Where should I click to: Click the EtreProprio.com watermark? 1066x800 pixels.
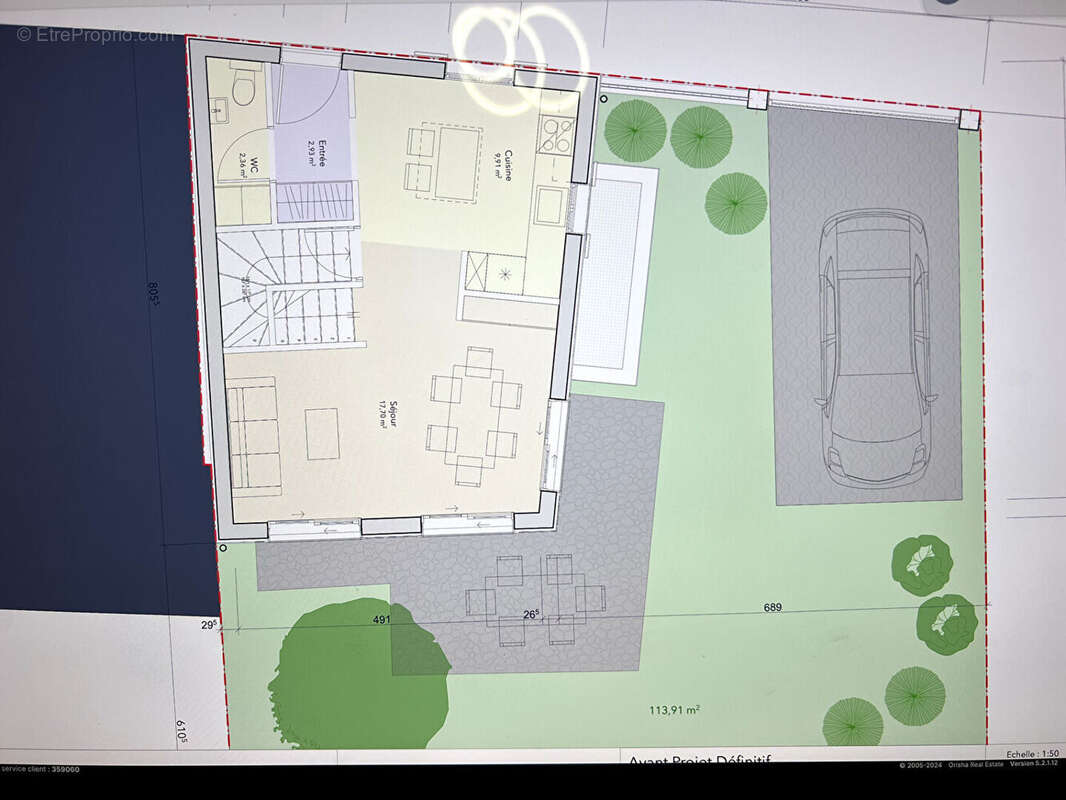pos(95,35)
